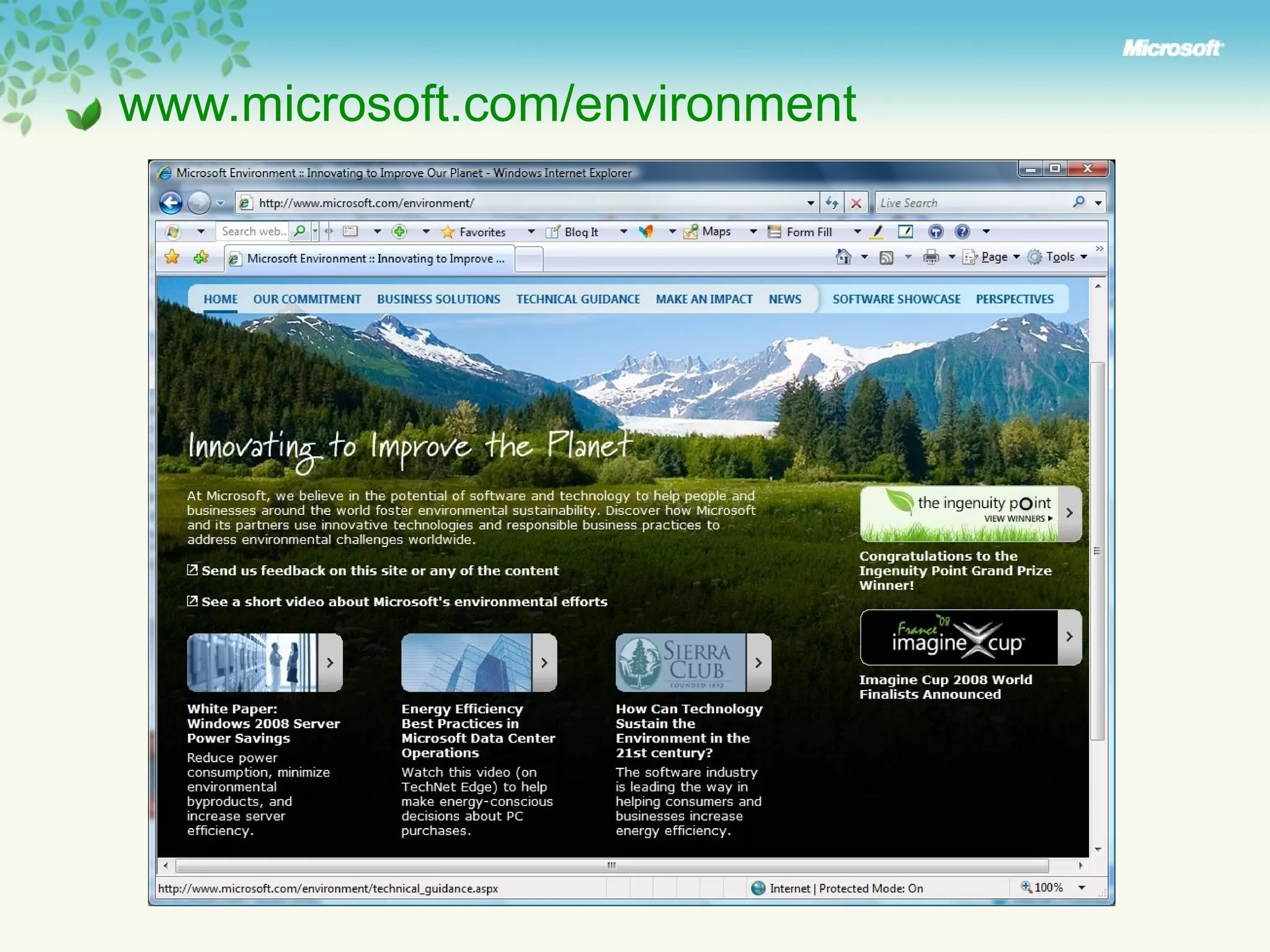Click the status bar zoom magnifier
This screenshot has width=1270, height=952.
(1026, 887)
